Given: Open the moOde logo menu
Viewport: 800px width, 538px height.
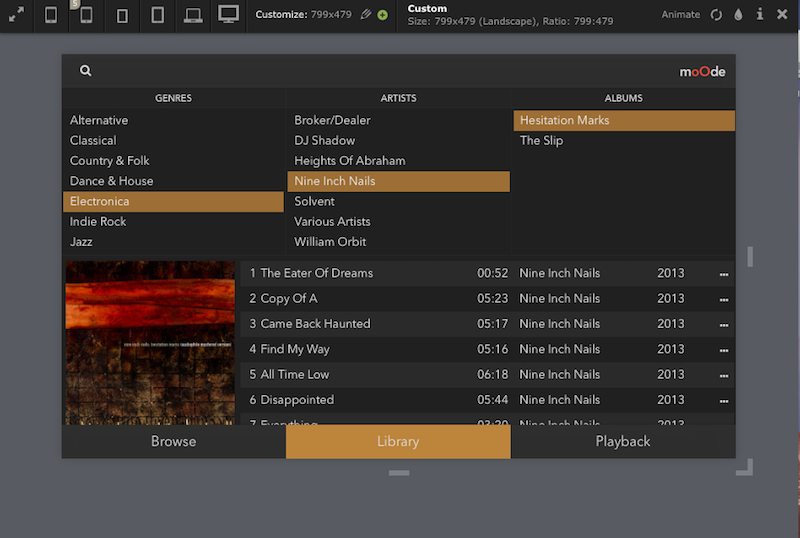Looking at the screenshot, I should [702, 71].
